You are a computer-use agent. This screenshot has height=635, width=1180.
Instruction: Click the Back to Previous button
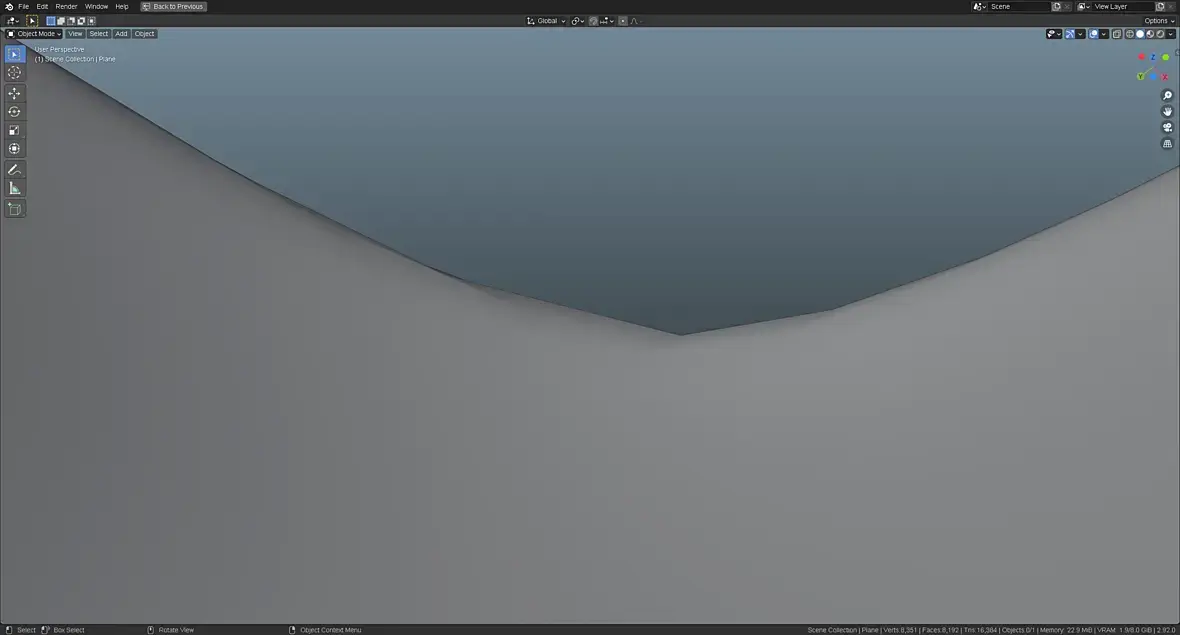[173, 6]
